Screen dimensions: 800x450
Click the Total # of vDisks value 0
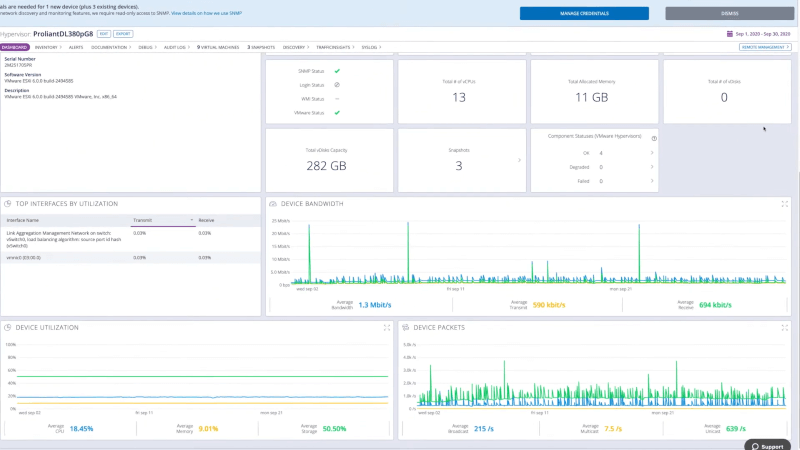tap(724, 97)
